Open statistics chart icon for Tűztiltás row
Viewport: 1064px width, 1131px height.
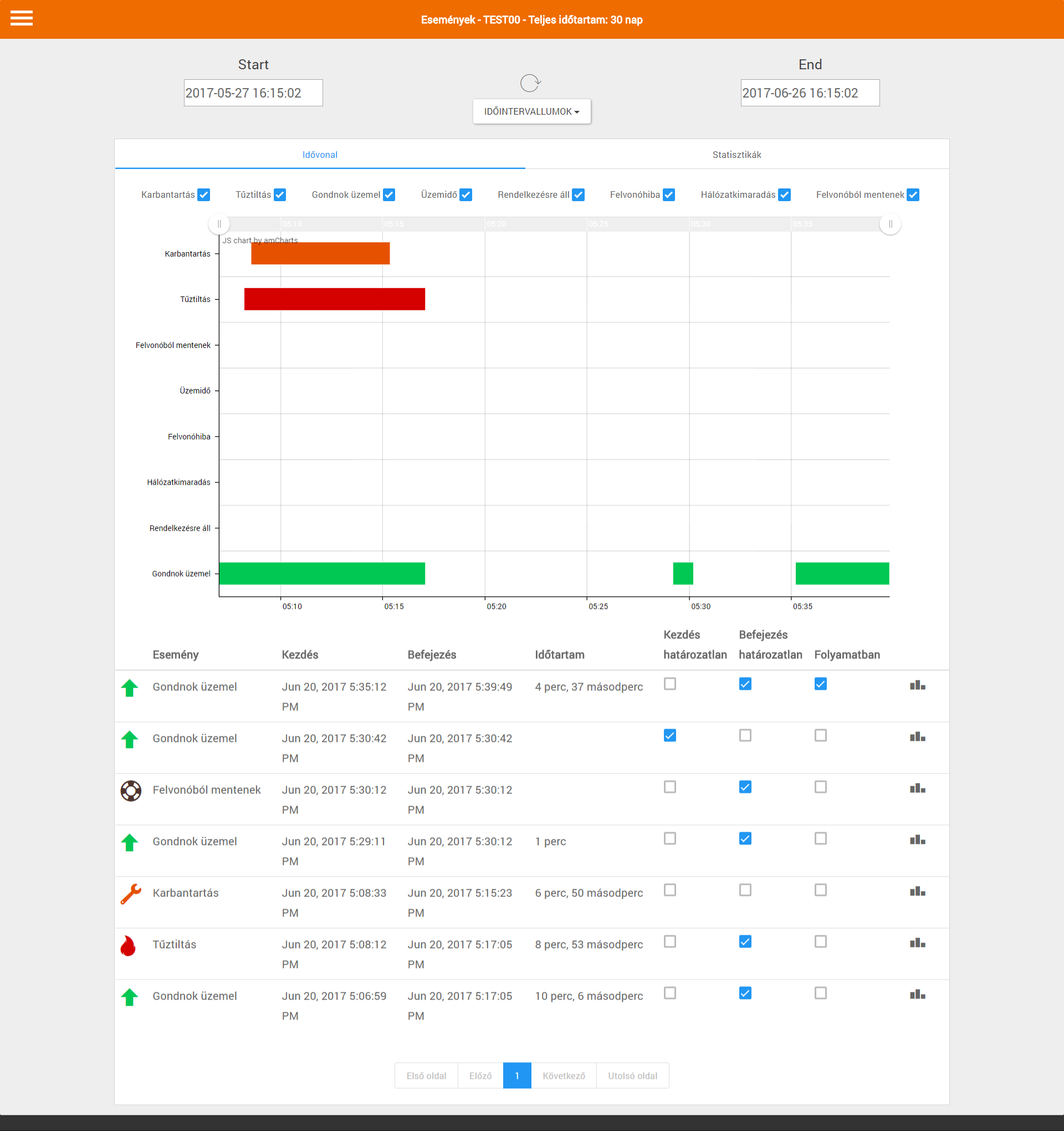click(917, 943)
